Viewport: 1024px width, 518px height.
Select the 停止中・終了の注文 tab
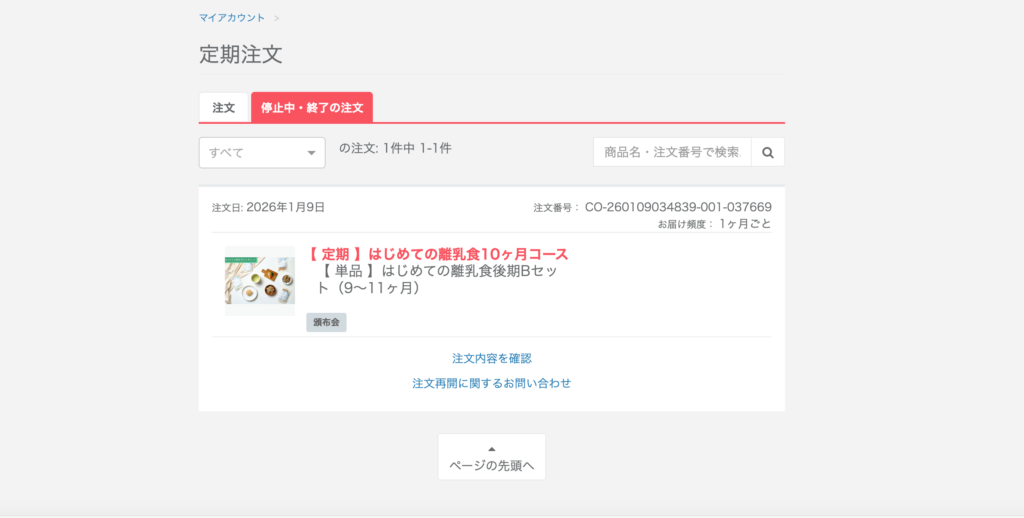(312, 107)
